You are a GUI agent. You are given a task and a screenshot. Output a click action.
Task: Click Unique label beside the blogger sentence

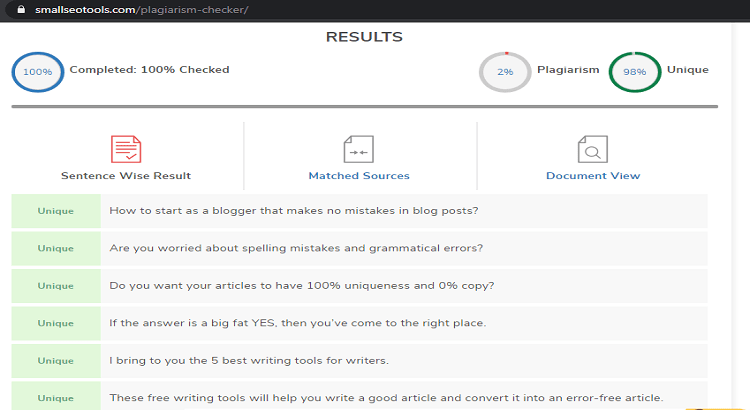[x=56, y=211]
